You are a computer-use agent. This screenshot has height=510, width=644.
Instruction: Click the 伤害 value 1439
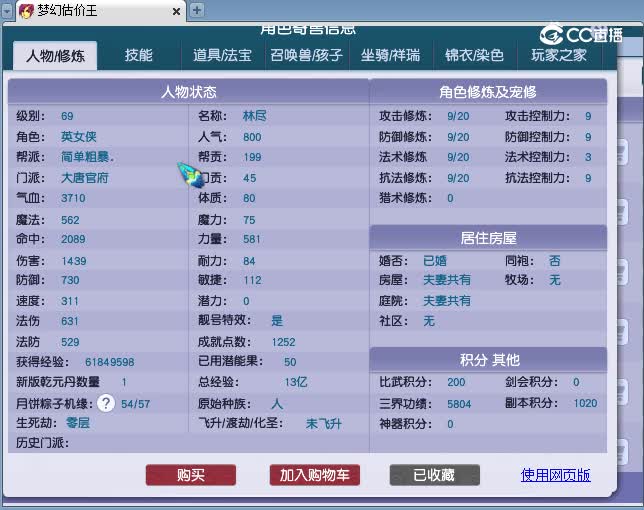[74, 261]
